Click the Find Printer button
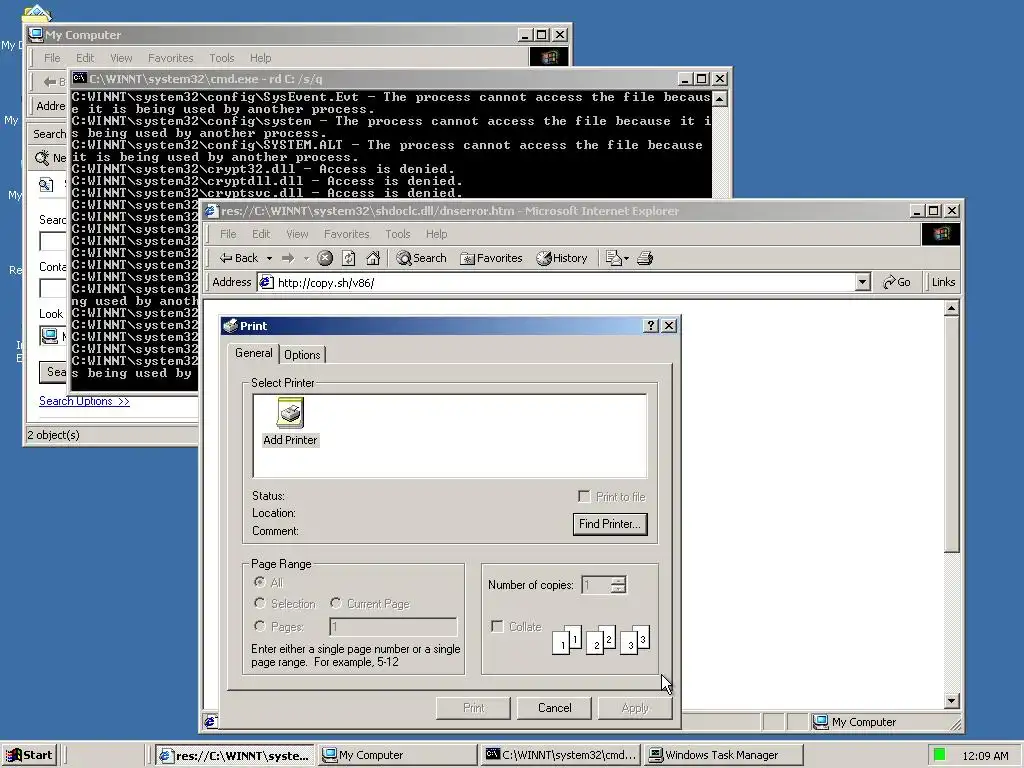Viewport: 1024px width, 768px height. pyautogui.click(x=610, y=524)
